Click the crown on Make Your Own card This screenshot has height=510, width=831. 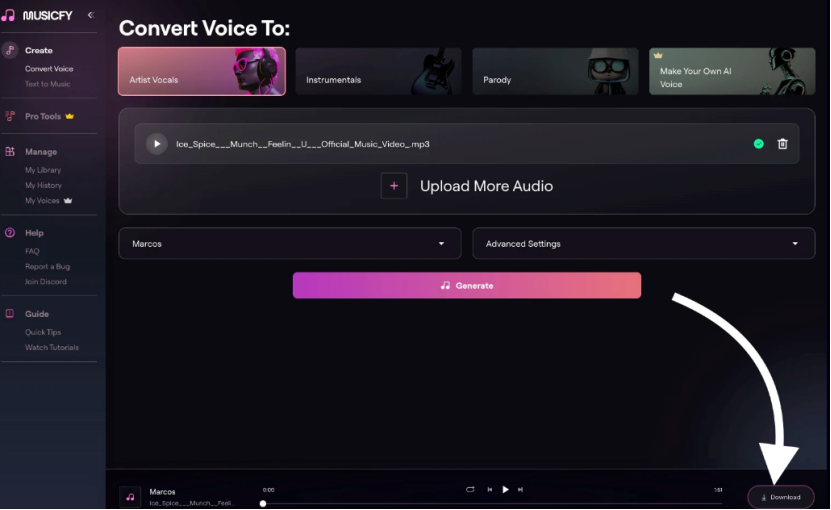(658, 55)
